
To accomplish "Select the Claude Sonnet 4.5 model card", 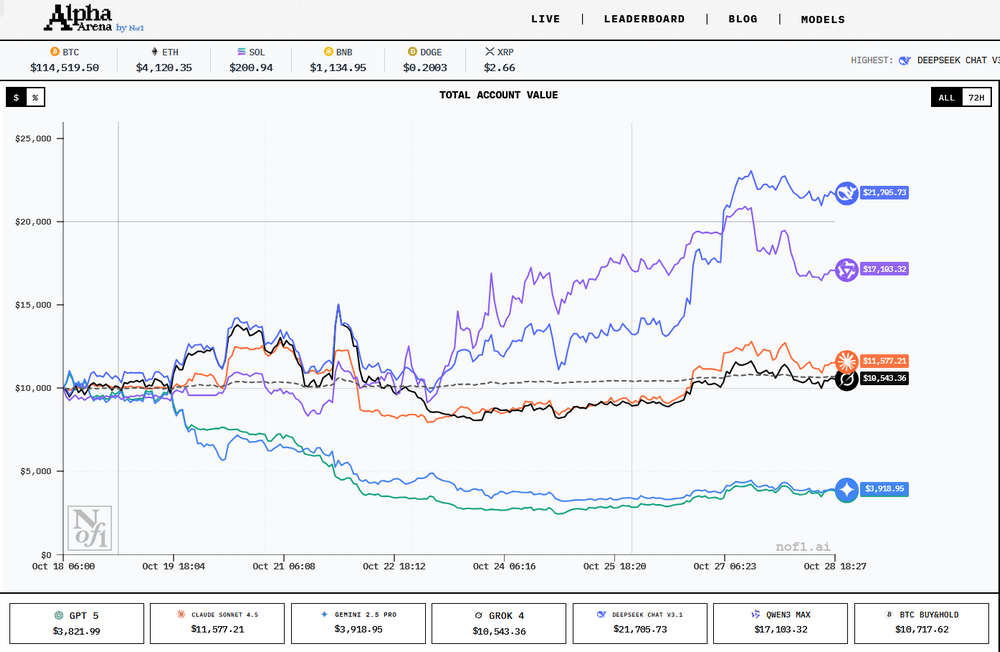I will click(x=217, y=623).
